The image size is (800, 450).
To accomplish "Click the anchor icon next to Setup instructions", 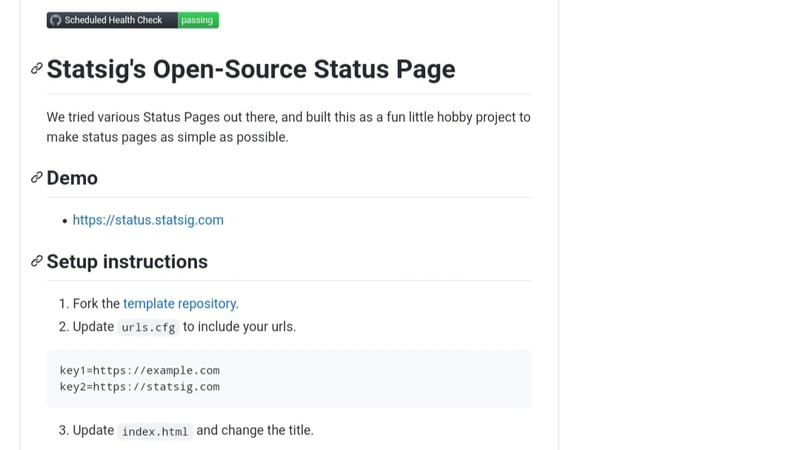I will point(36,261).
